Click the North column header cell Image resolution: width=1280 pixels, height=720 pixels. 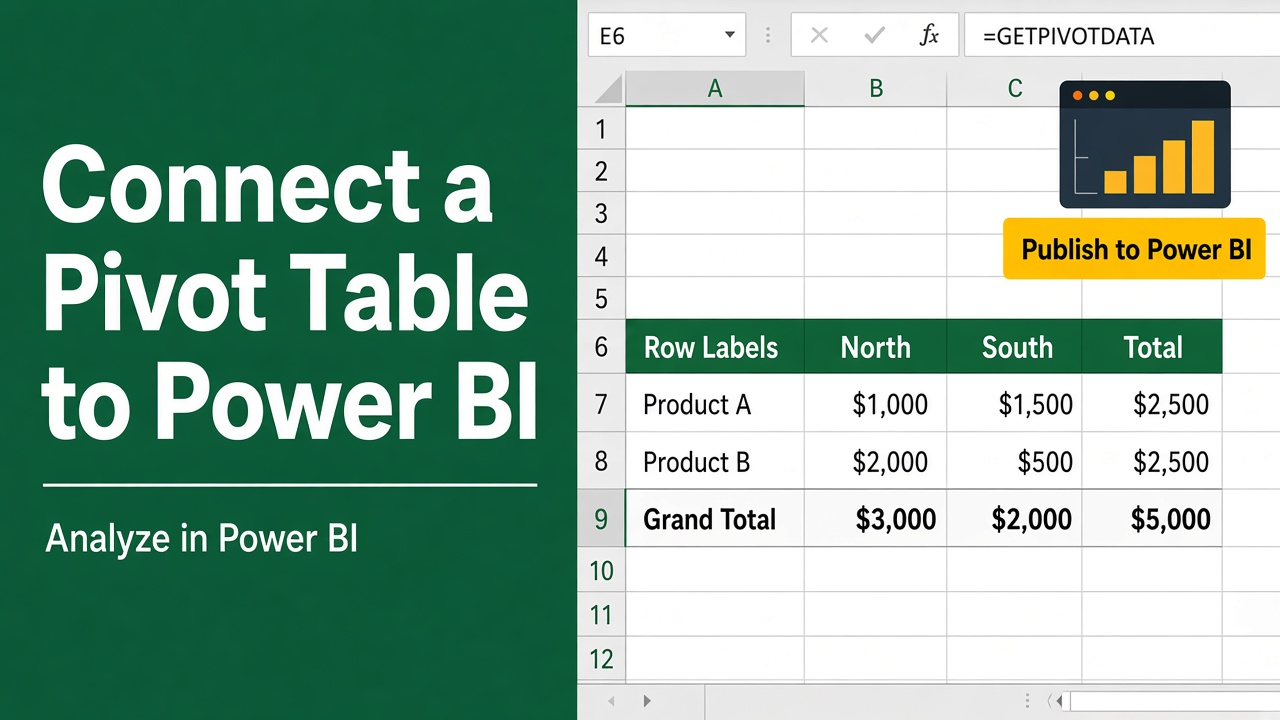pyautogui.click(x=875, y=347)
